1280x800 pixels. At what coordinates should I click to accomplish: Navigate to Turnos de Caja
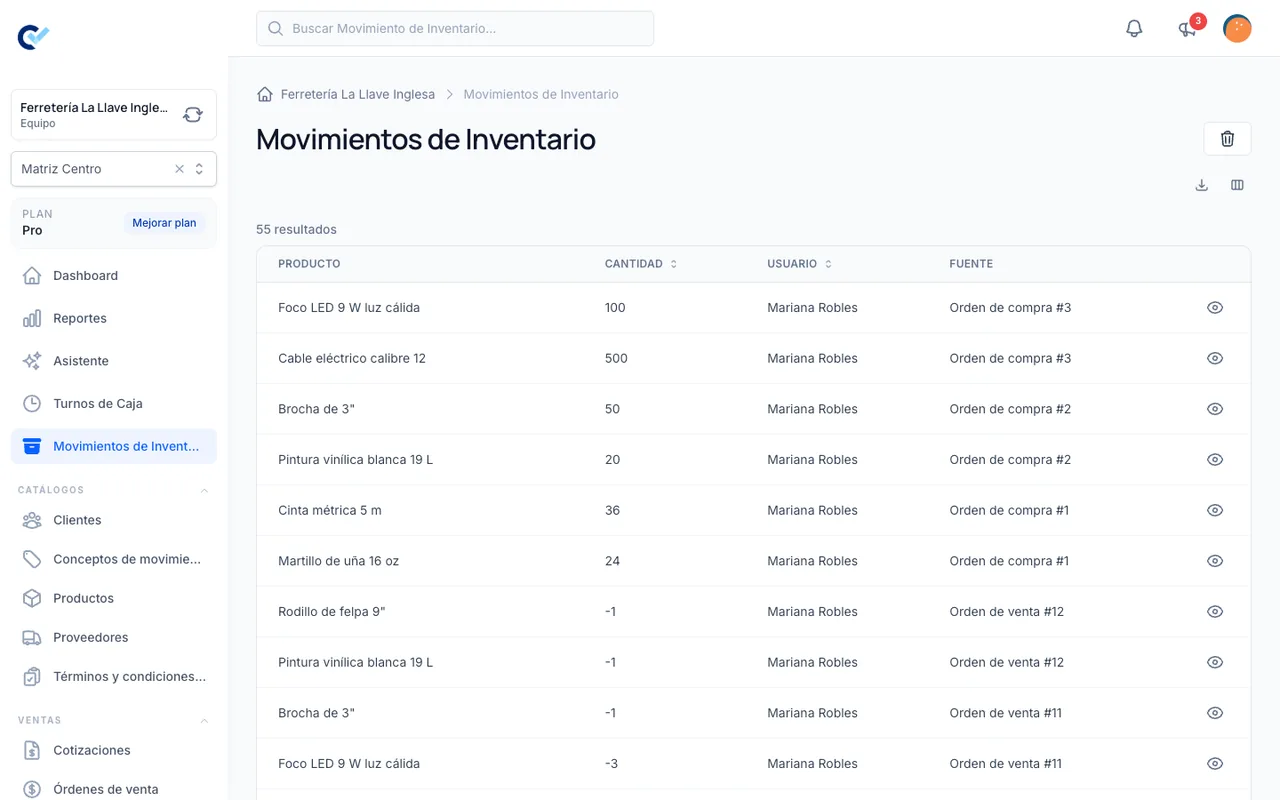pyautogui.click(x=114, y=404)
